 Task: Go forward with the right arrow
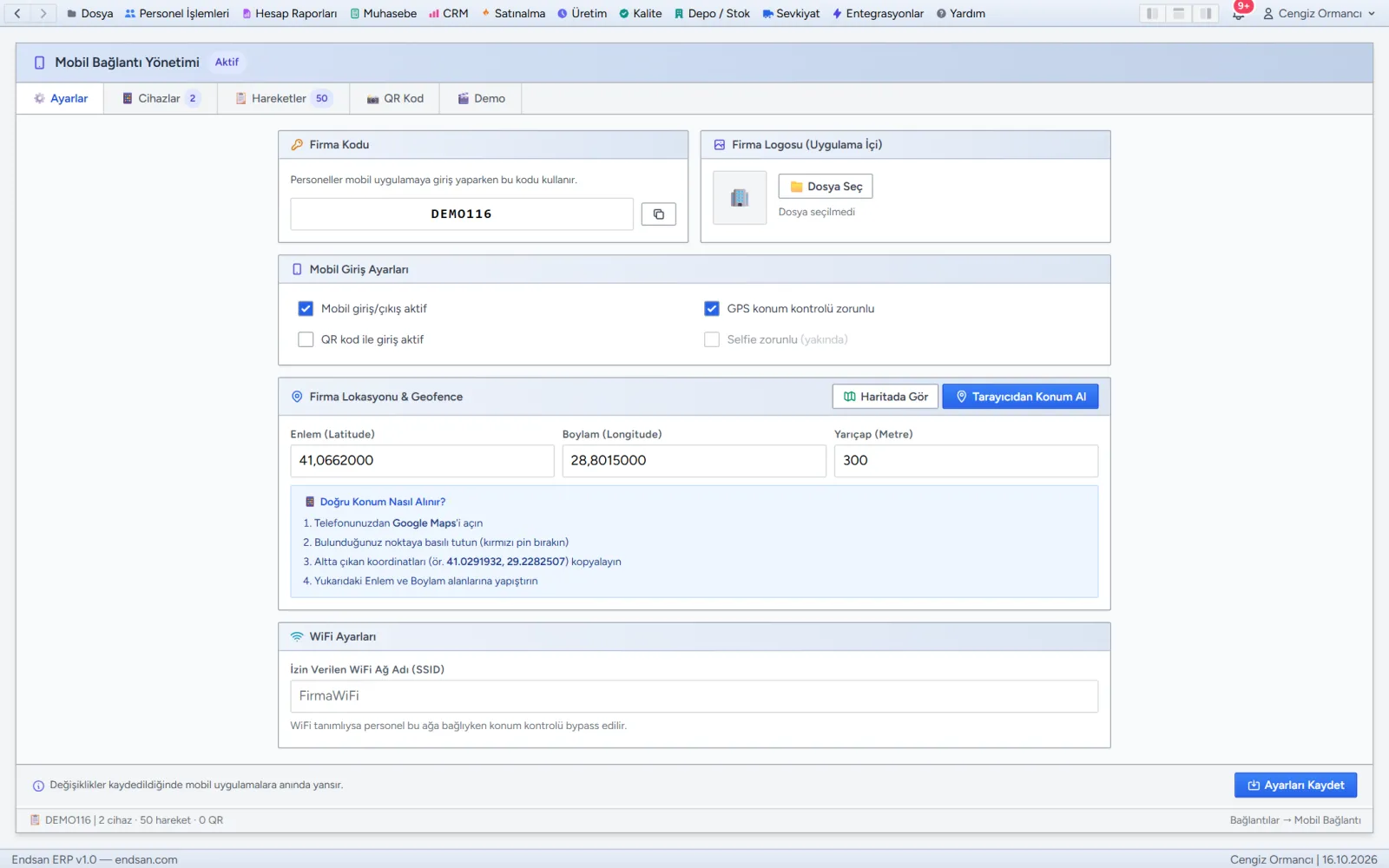point(43,13)
